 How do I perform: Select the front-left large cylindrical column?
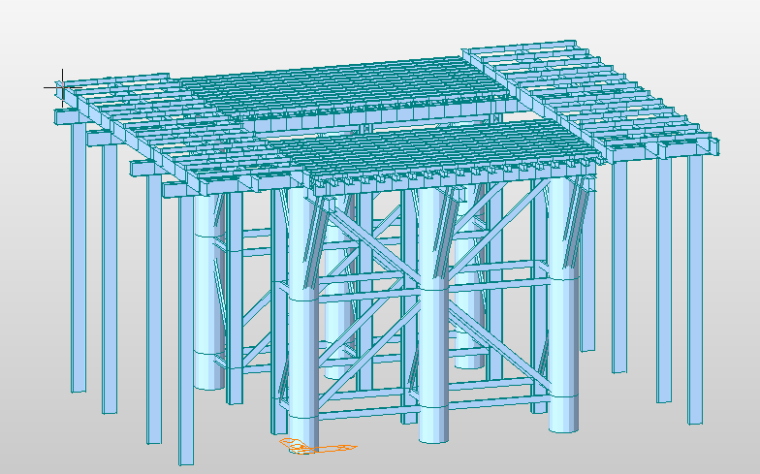pyautogui.click(x=301, y=330)
